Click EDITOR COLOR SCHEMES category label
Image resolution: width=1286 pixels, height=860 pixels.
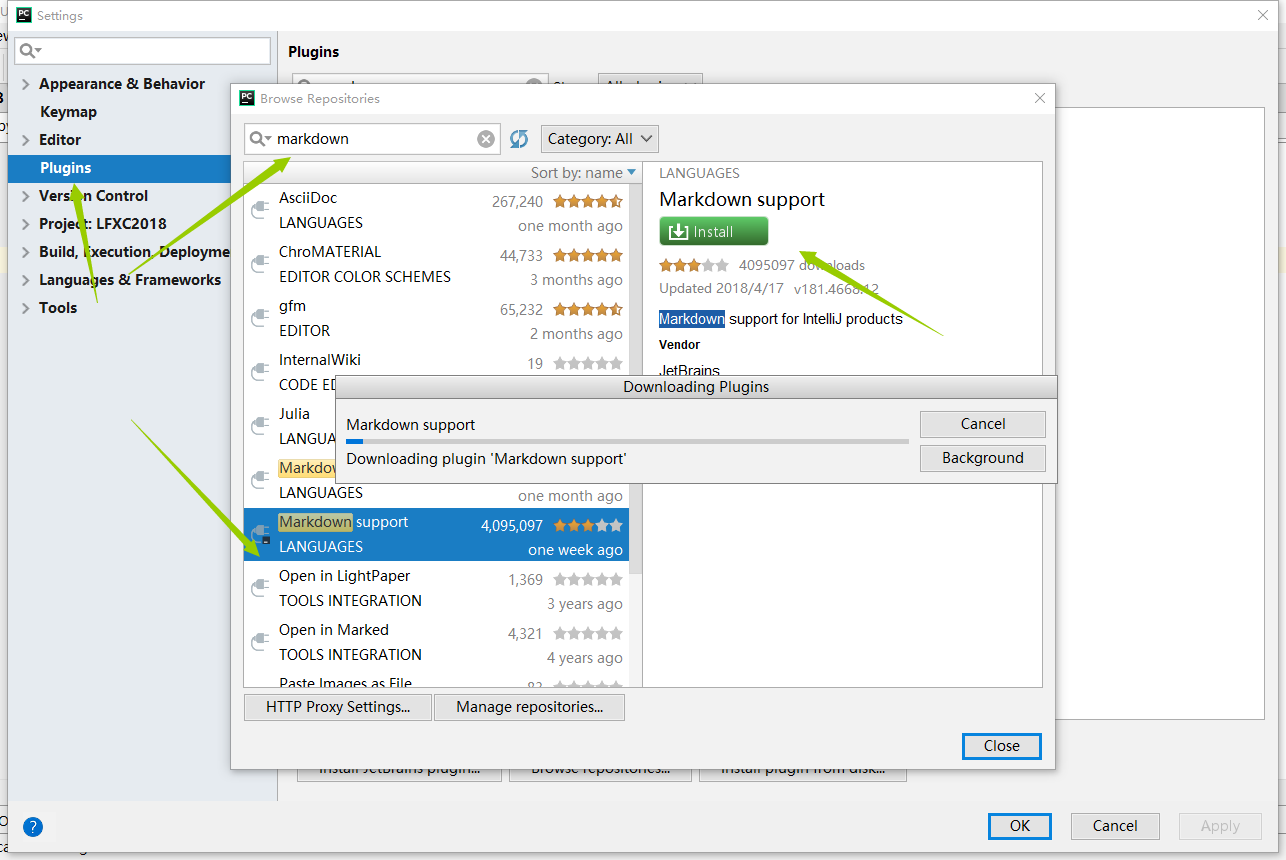click(x=365, y=277)
